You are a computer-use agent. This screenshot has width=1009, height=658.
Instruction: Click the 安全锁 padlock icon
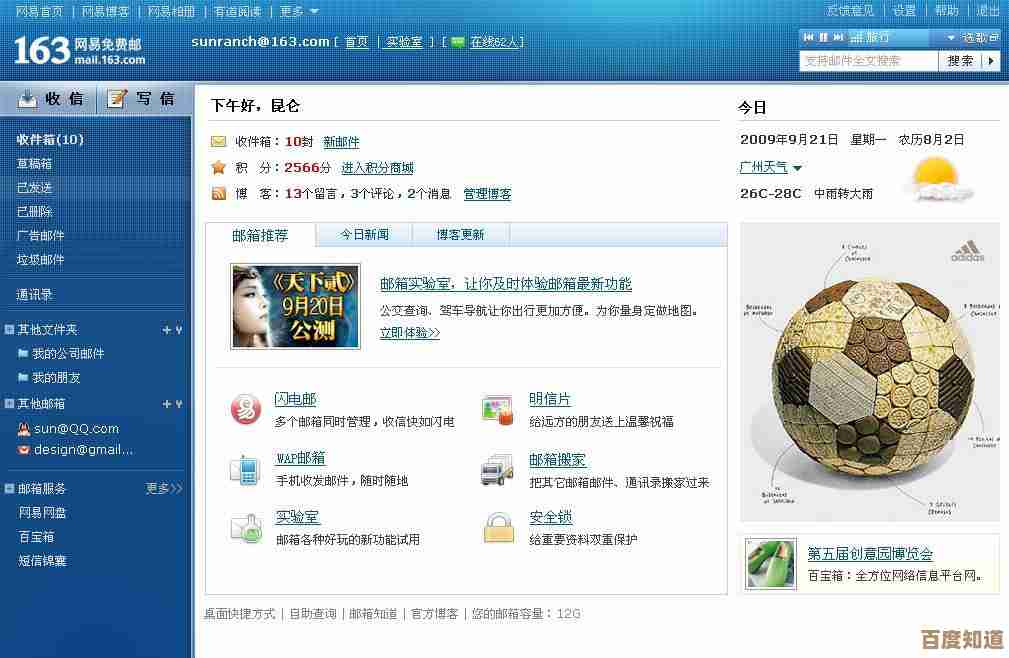[x=497, y=527]
